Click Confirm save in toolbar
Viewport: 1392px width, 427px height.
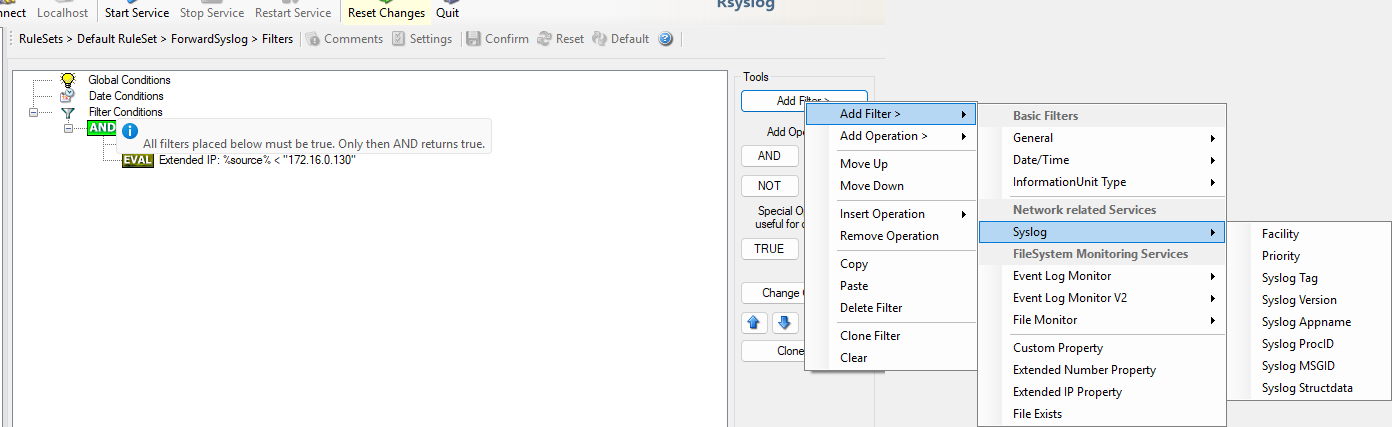(498, 39)
